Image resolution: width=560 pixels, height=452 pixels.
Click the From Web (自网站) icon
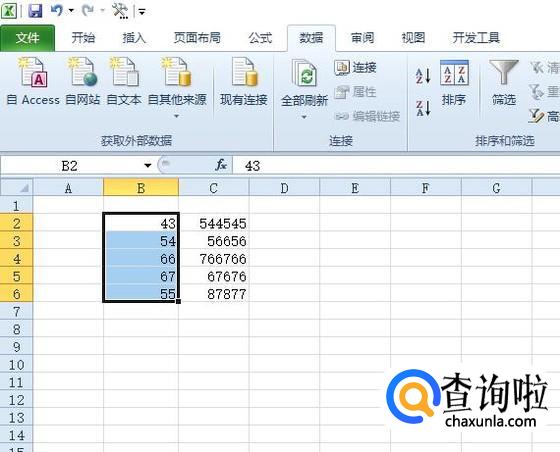click(82, 72)
